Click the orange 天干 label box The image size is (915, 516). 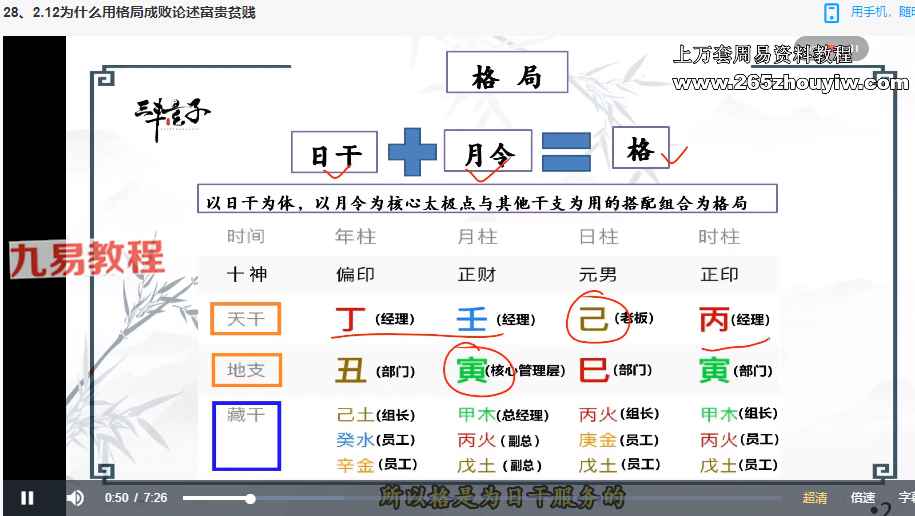pyautogui.click(x=245, y=319)
